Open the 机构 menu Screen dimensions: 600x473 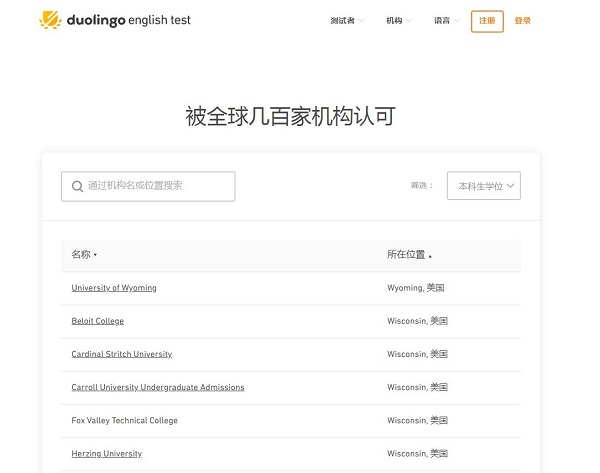398,21
